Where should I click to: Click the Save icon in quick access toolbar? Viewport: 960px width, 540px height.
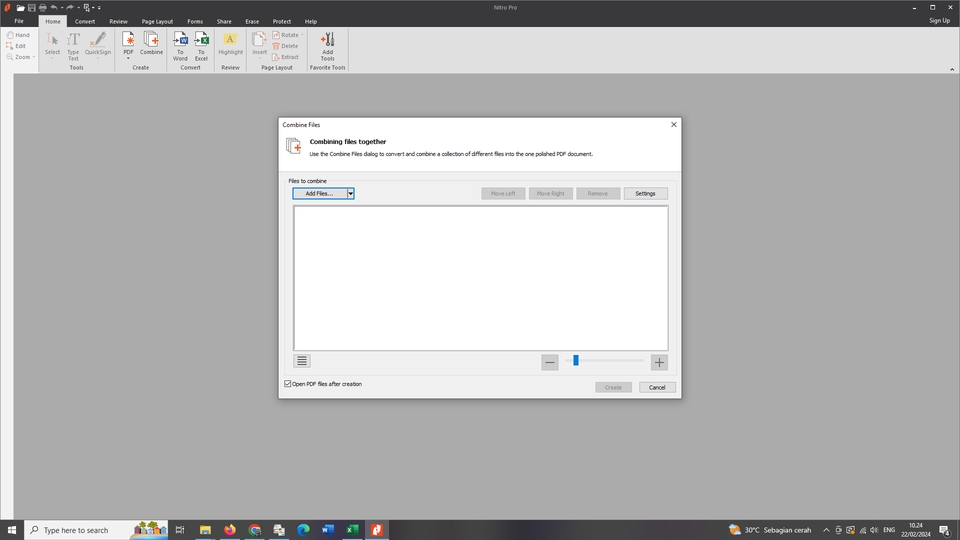(32, 7)
